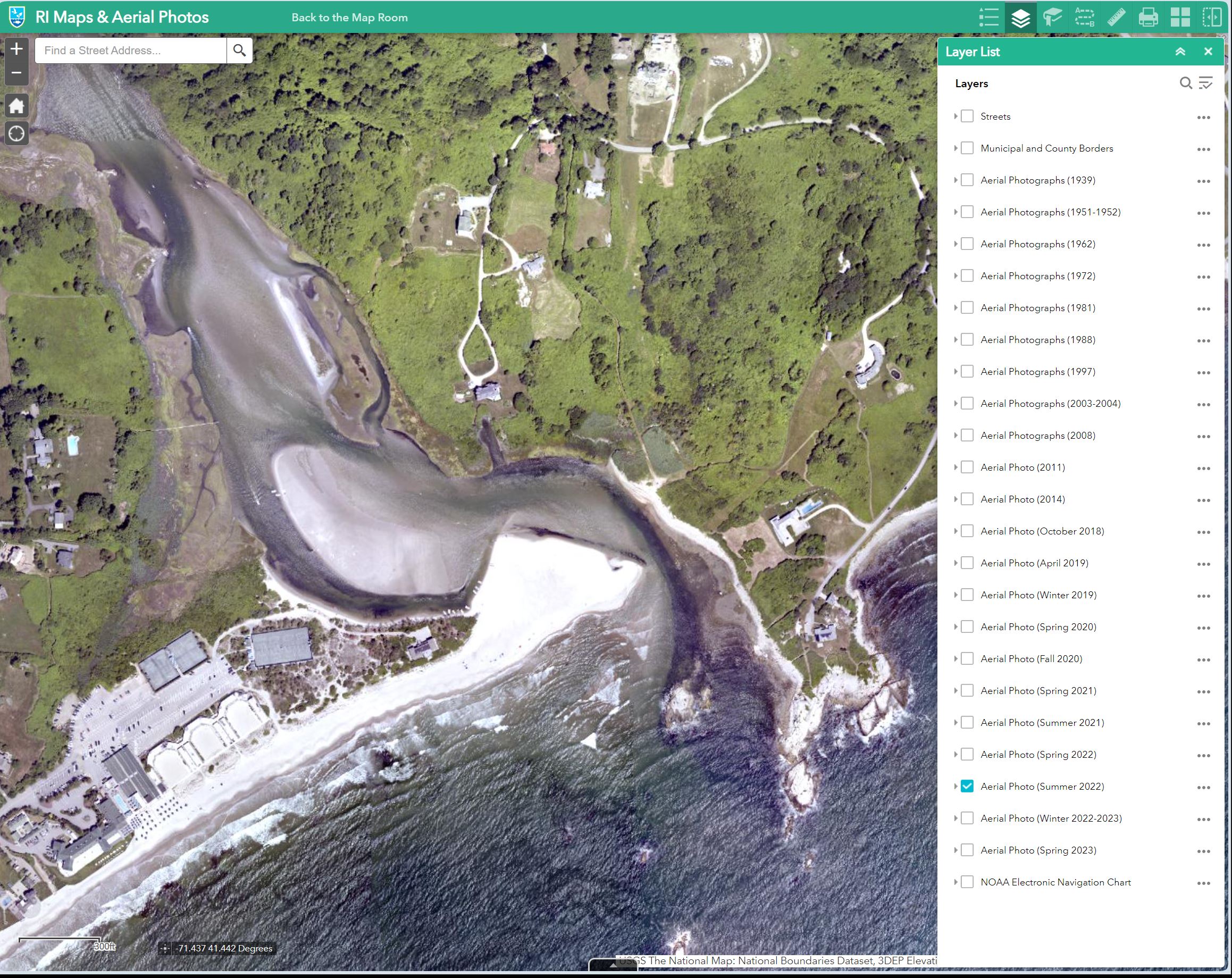Screen dimensions: 1232x978
Task: Open the Basemap Gallery grid icon
Action: click(1180, 17)
